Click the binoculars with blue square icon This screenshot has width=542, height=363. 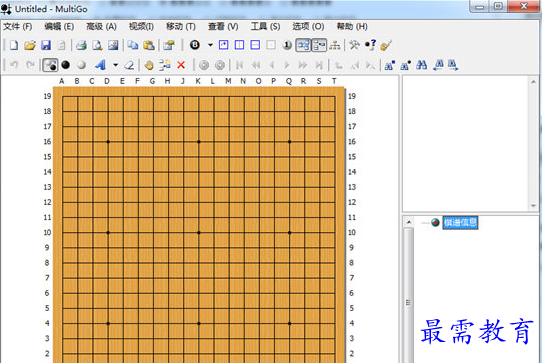[x=390, y=65]
